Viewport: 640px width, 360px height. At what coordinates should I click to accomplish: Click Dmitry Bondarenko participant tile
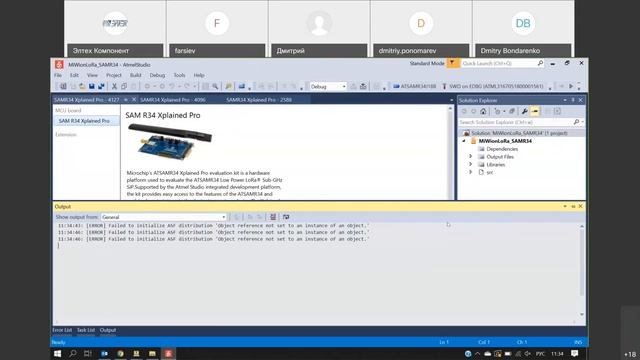[523, 29]
